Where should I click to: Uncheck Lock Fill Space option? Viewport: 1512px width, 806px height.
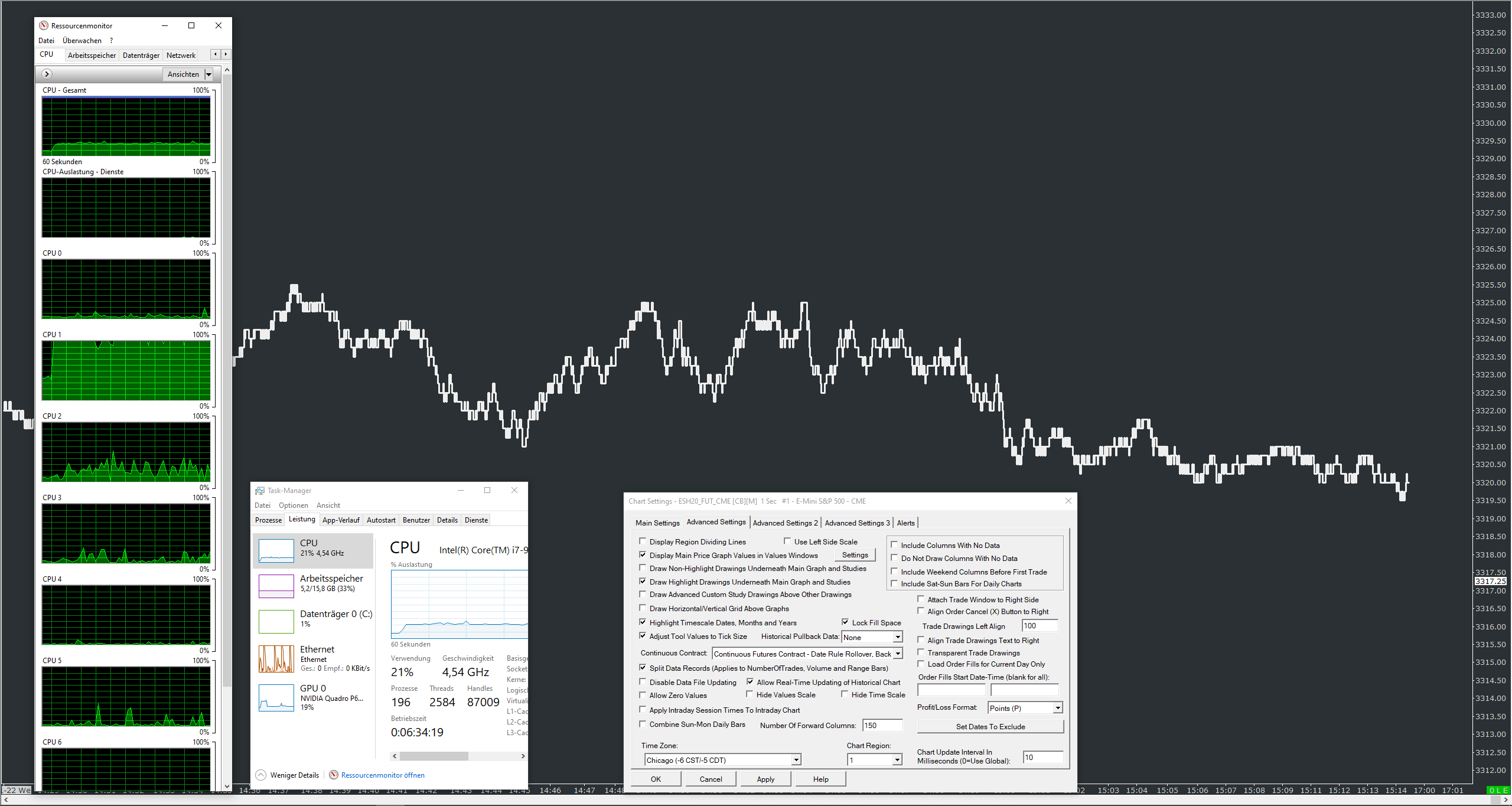(845, 622)
